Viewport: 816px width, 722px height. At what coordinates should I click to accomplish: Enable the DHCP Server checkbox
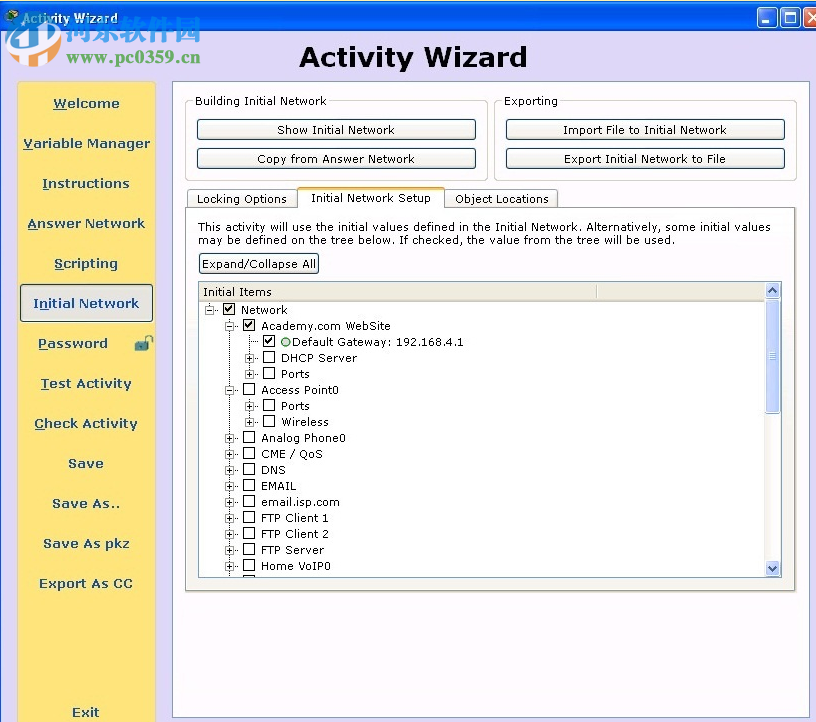[269, 357]
